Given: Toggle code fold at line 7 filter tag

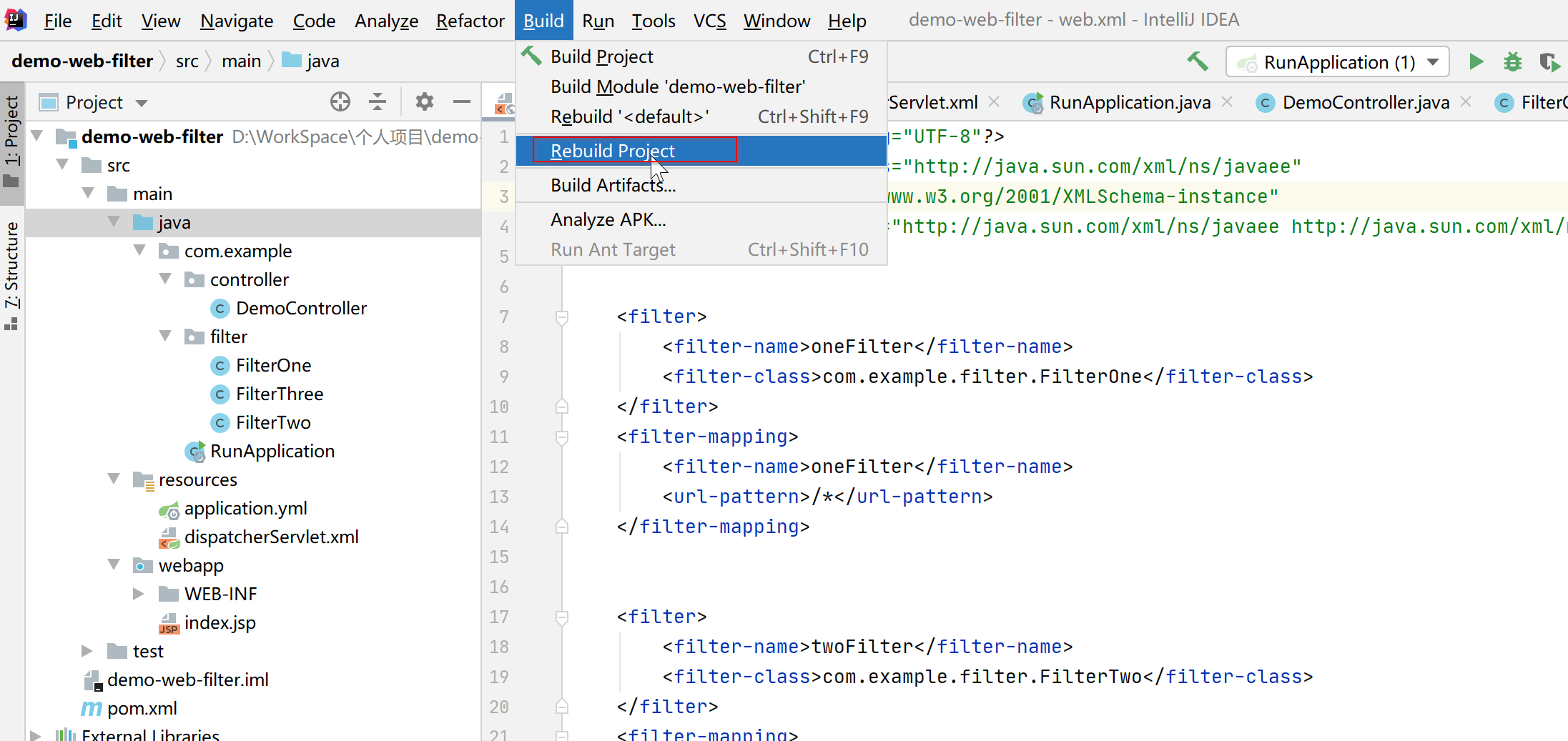Looking at the screenshot, I should (x=562, y=317).
